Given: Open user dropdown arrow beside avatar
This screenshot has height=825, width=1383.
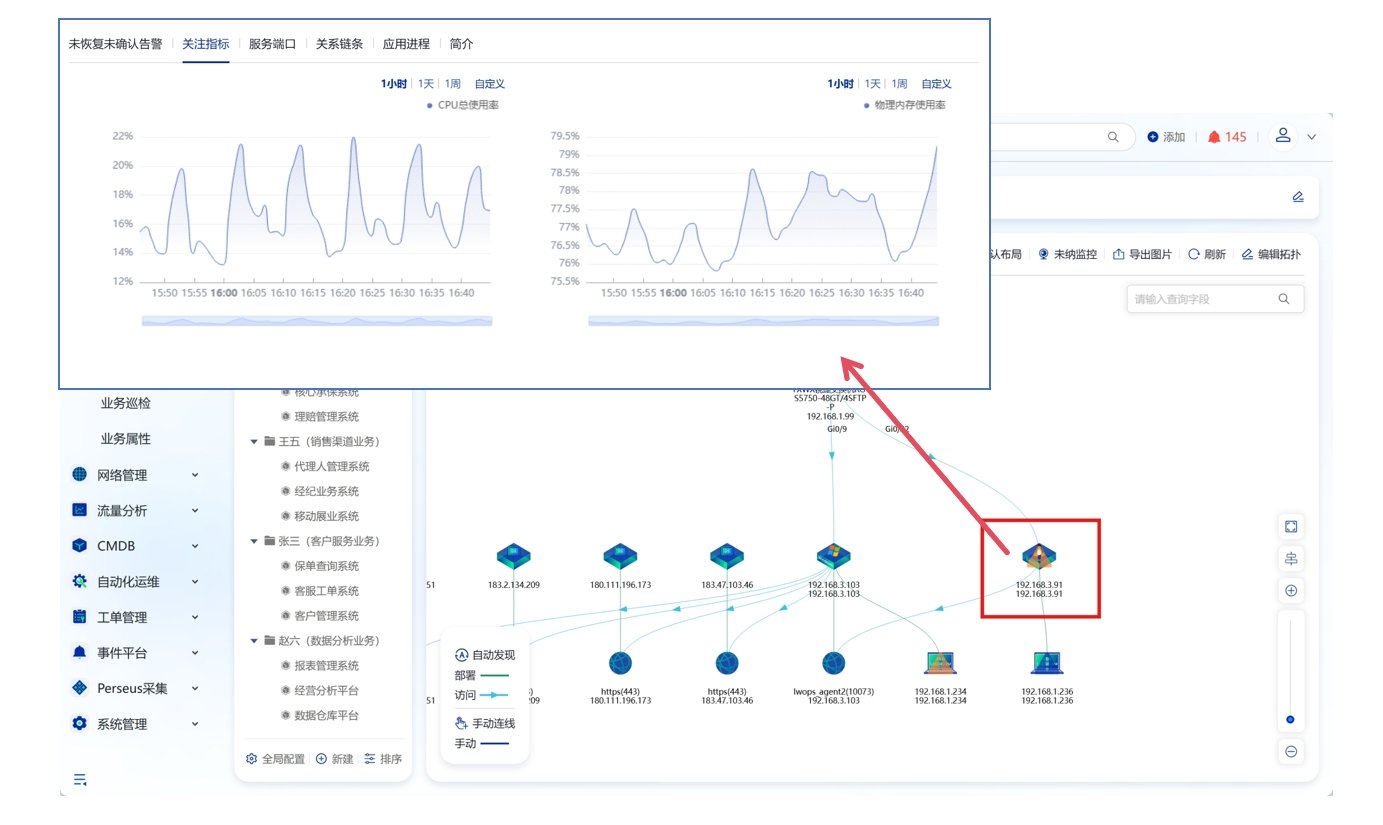Looking at the screenshot, I should pyautogui.click(x=1312, y=137).
